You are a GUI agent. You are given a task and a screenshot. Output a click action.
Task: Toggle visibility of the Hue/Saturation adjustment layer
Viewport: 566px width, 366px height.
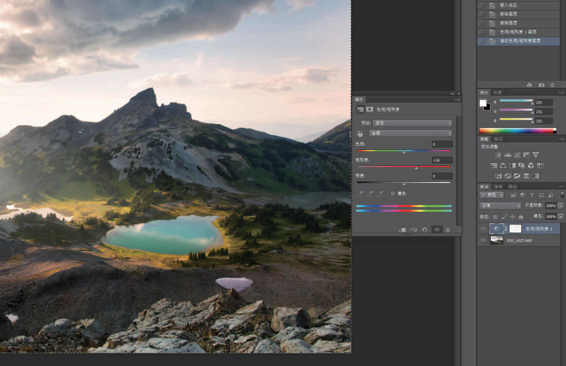pos(483,228)
